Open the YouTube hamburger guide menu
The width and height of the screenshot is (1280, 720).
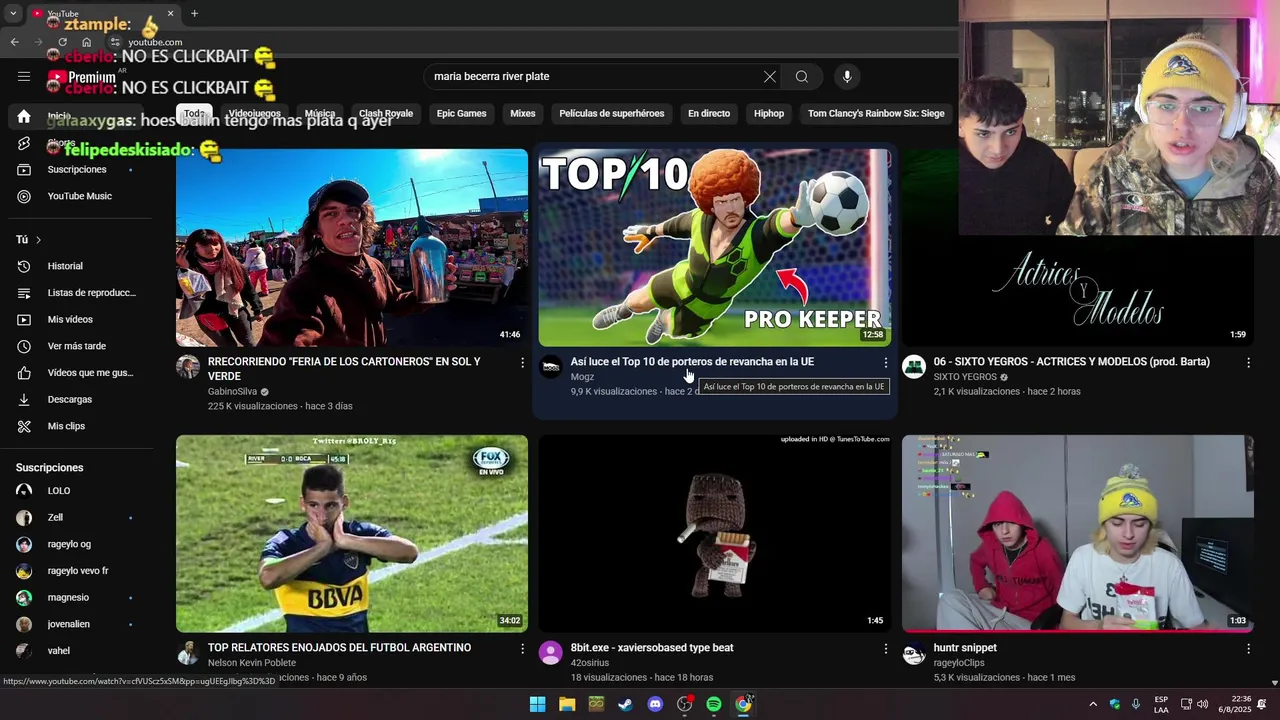[24, 76]
